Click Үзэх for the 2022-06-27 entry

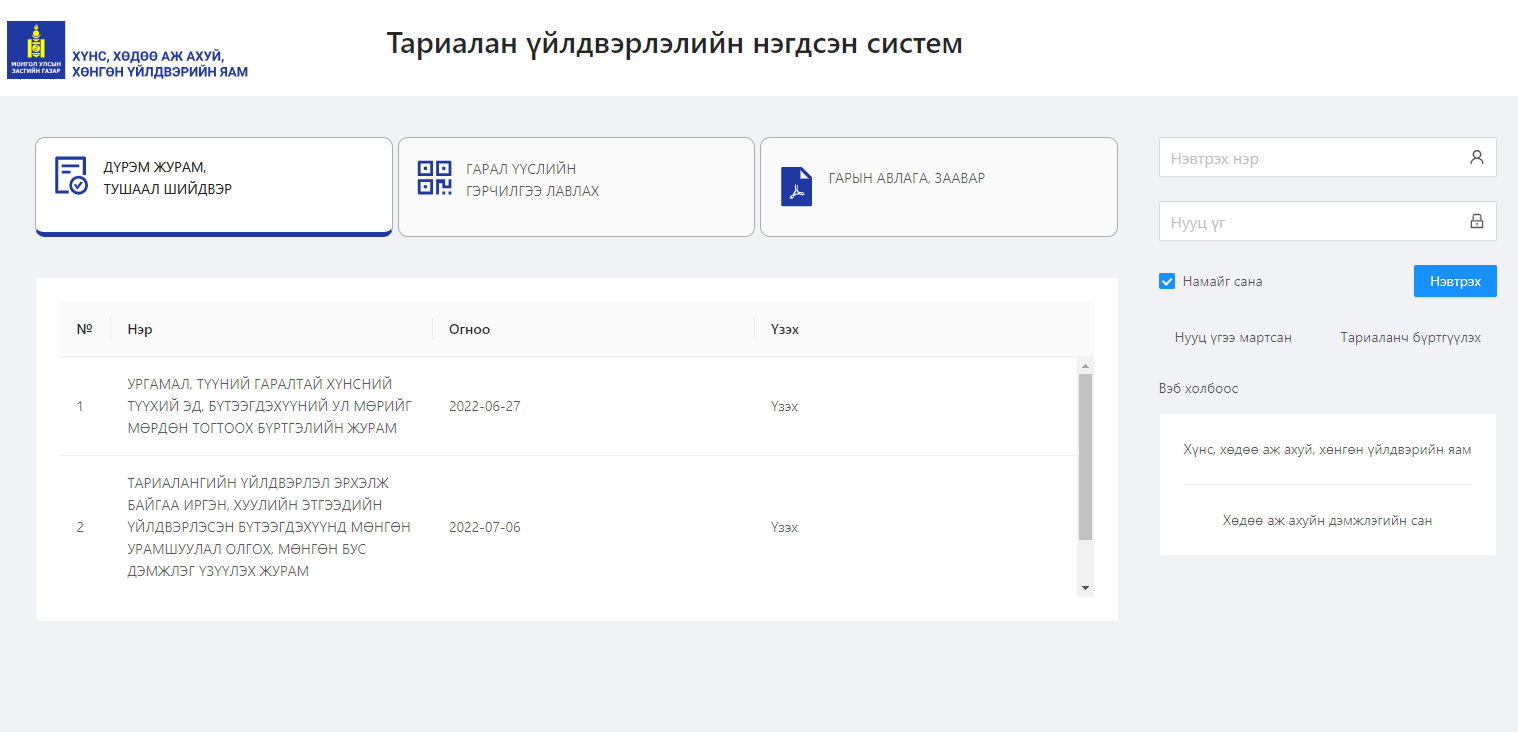click(784, 406)
